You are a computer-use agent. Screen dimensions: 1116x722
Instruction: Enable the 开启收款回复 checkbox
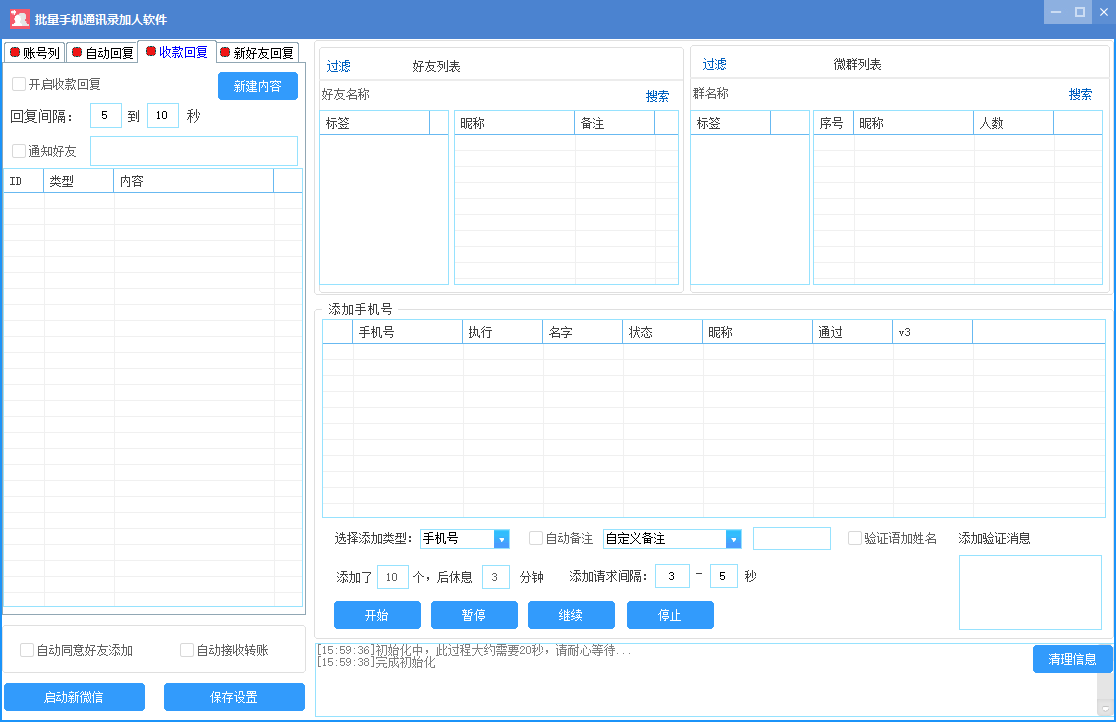tap(19, 84)
